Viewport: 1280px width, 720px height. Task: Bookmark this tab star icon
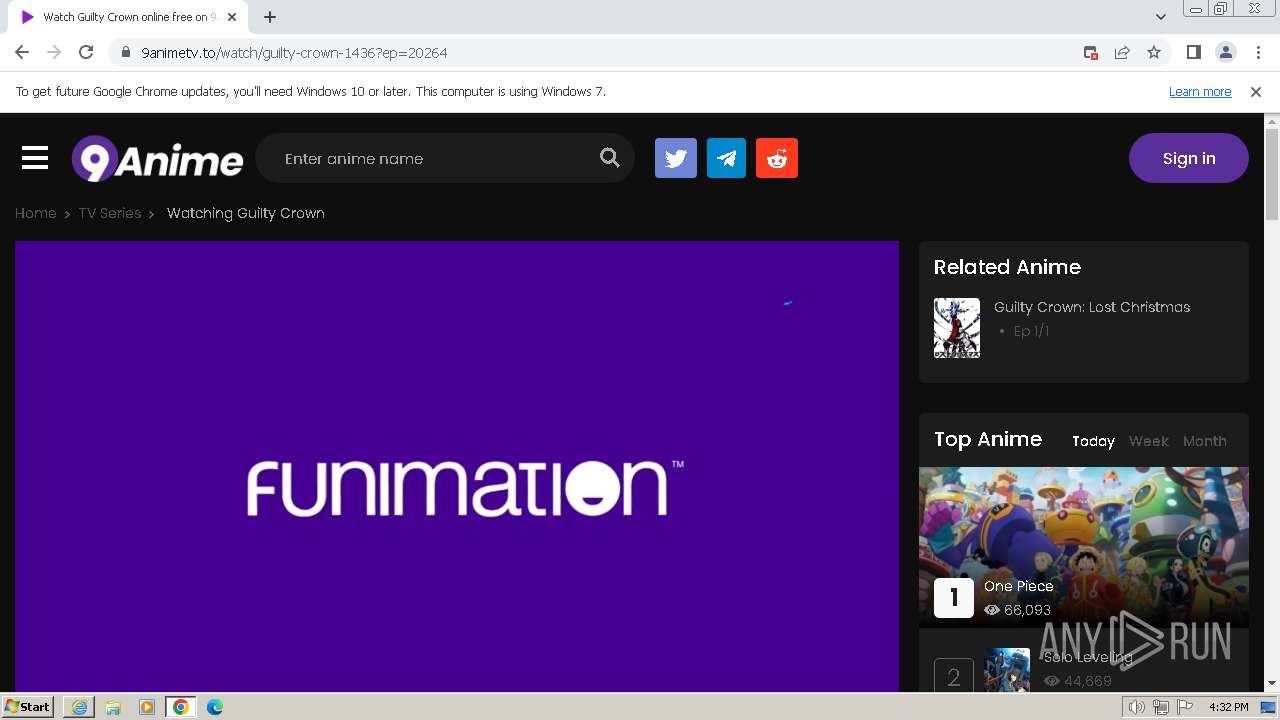(1154, 53)
